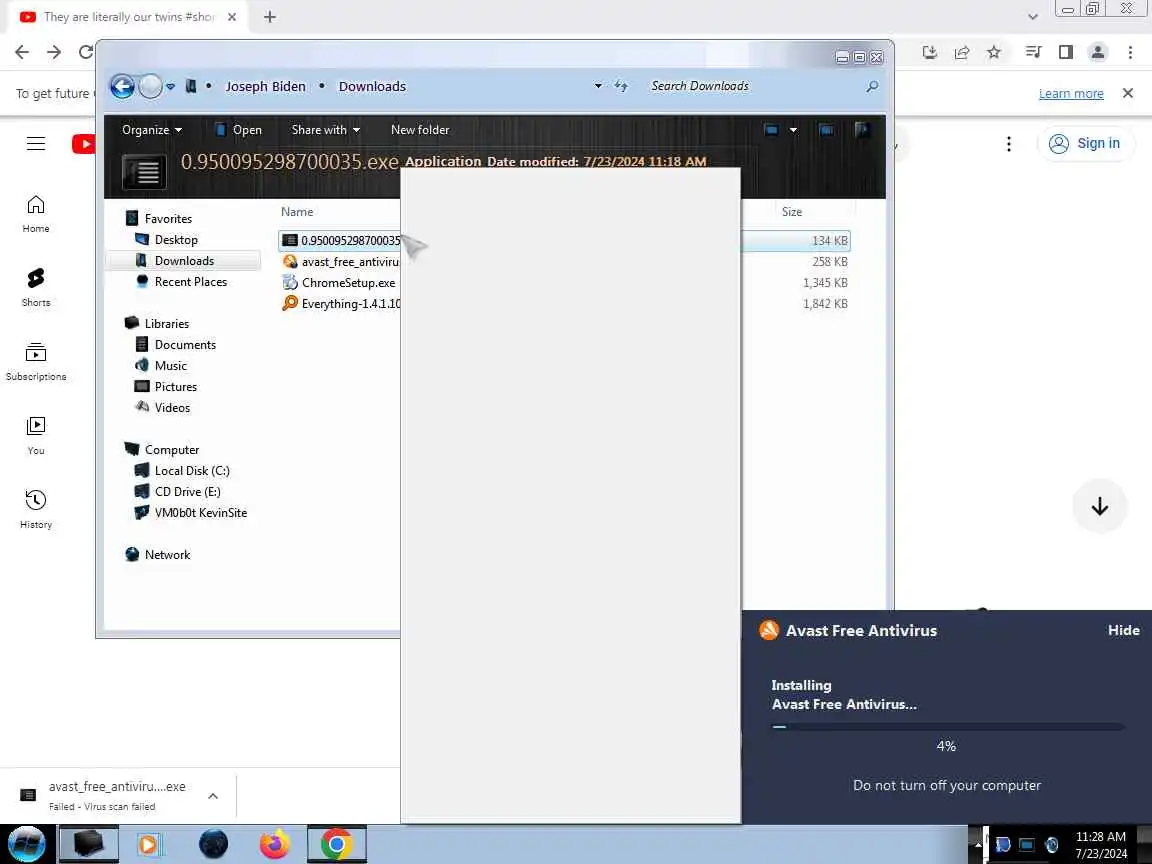Select the Everything-1.4.1 installer file

(x=341, y=303)
